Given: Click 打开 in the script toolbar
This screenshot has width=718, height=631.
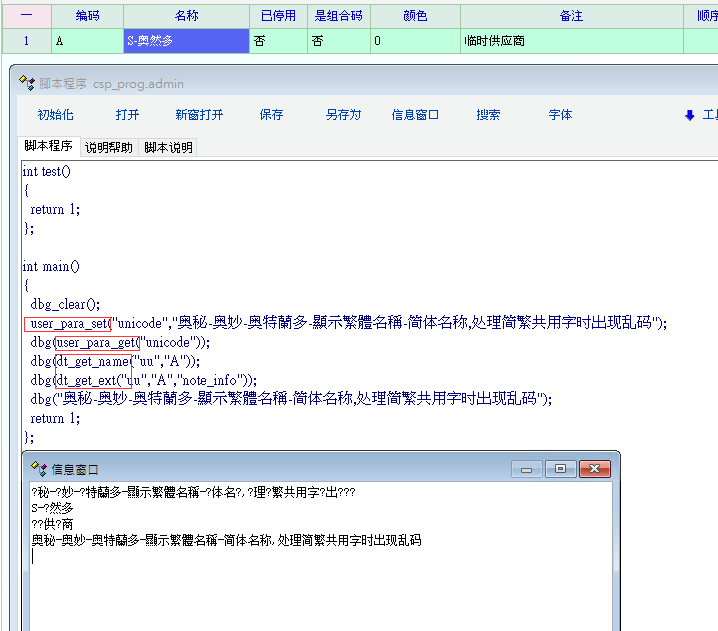Looking at the screenshot, I should (127, 115).
